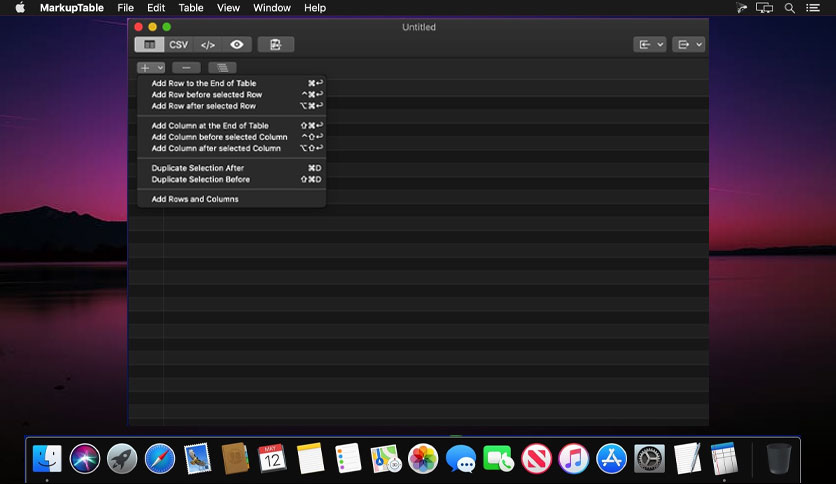Viewport: 836px width, 484px height.
Task: Open Reminders from the Dock
Action: click(348, 458)
